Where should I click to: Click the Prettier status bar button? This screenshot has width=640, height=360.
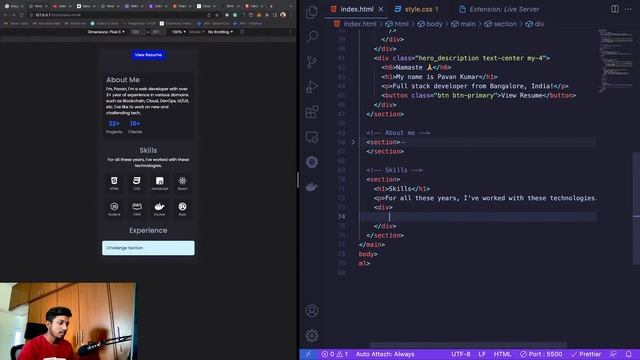[586, 354]
